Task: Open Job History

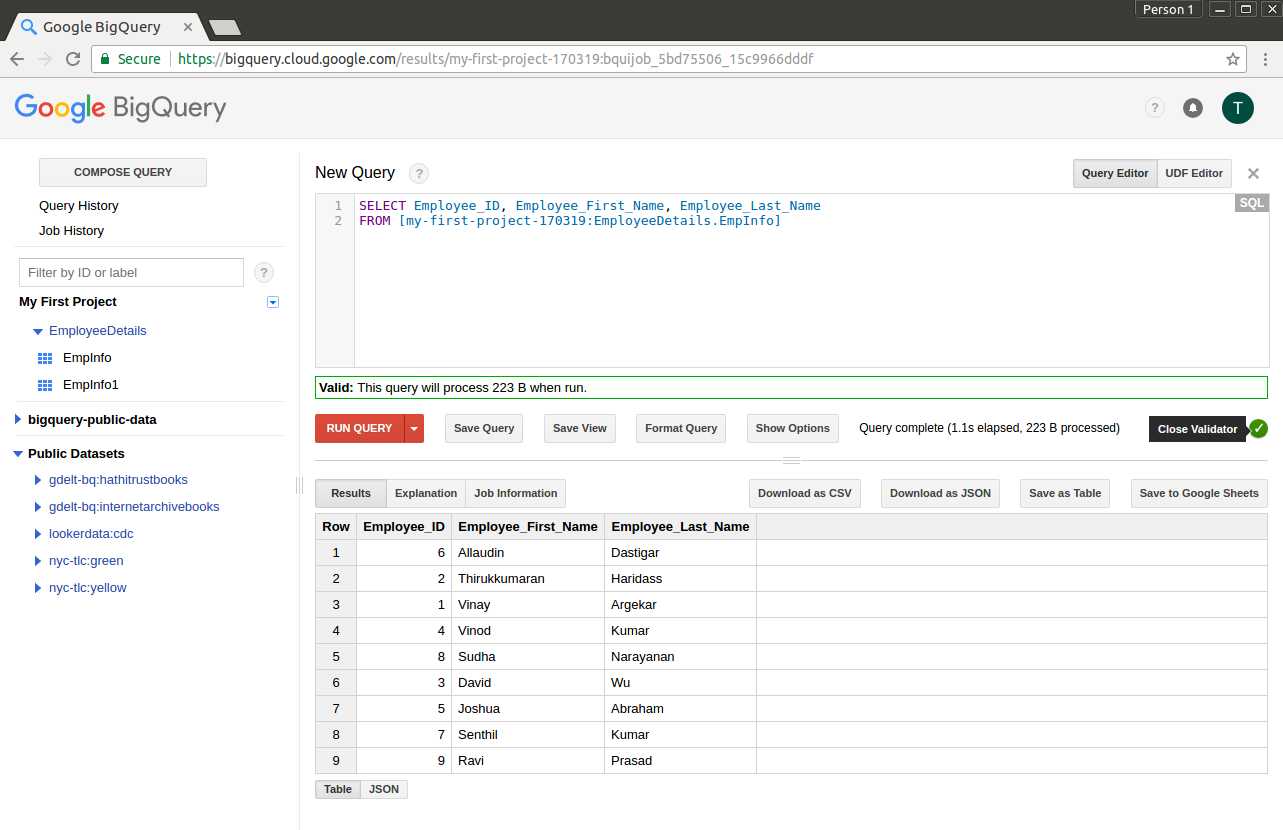Action: coord(72,231)
